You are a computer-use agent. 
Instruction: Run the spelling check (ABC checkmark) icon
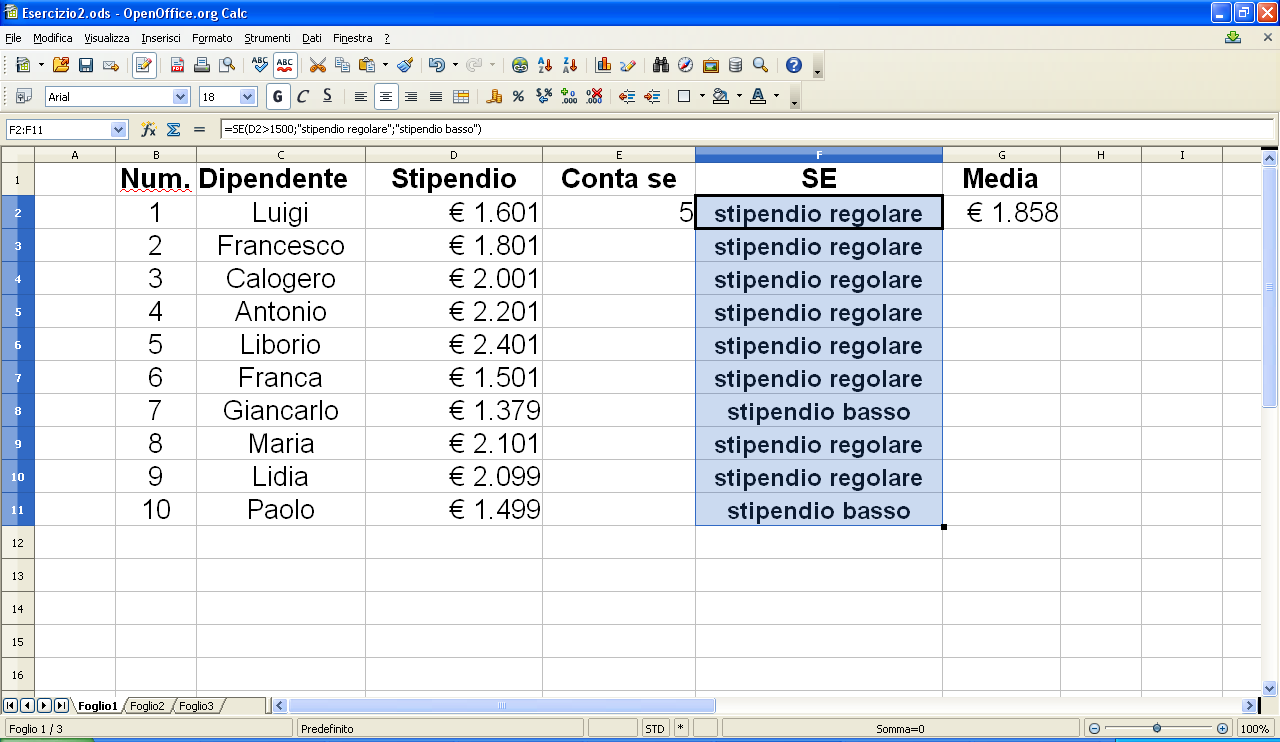(260, 65)
